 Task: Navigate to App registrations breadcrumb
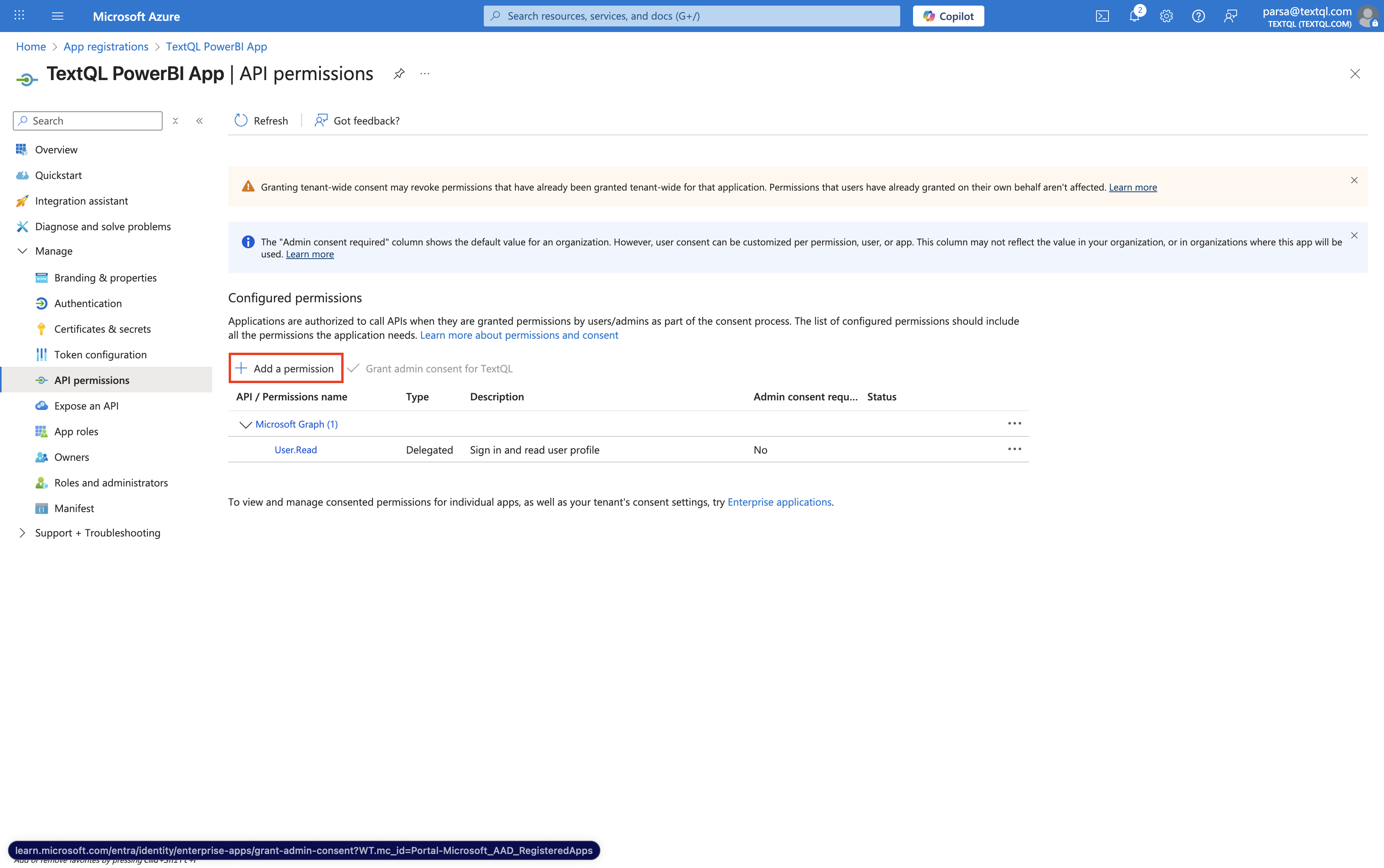click(x=106, y=46)
